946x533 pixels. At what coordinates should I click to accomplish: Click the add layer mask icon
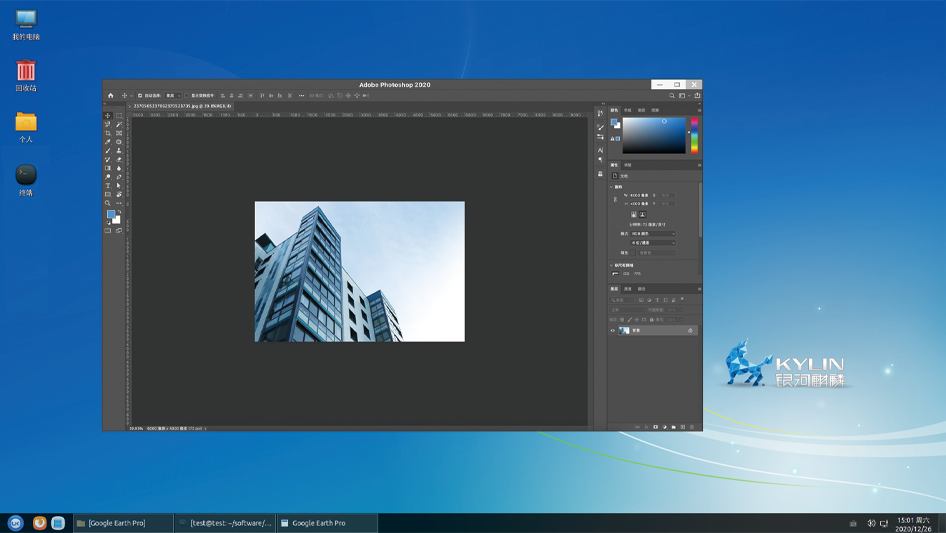pyautogui.click(x=655, y=427)
